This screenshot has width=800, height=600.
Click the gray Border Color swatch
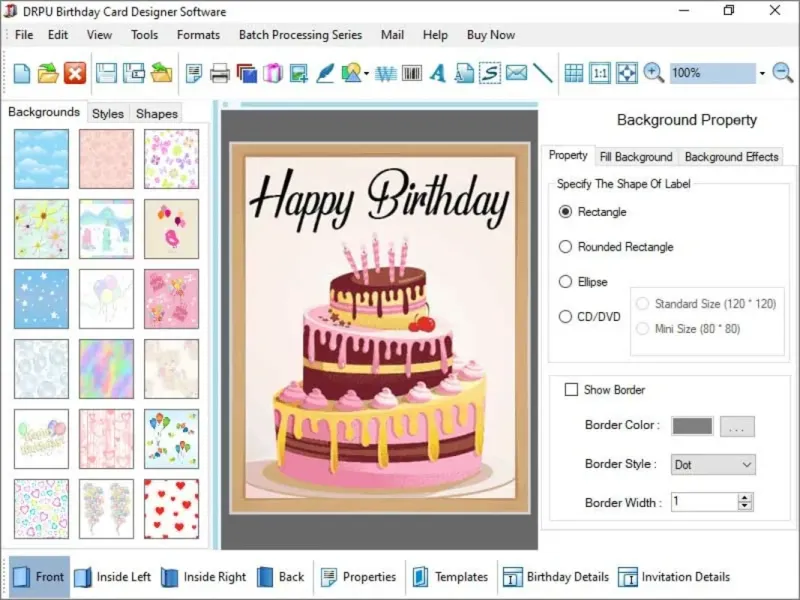[692, 426]
